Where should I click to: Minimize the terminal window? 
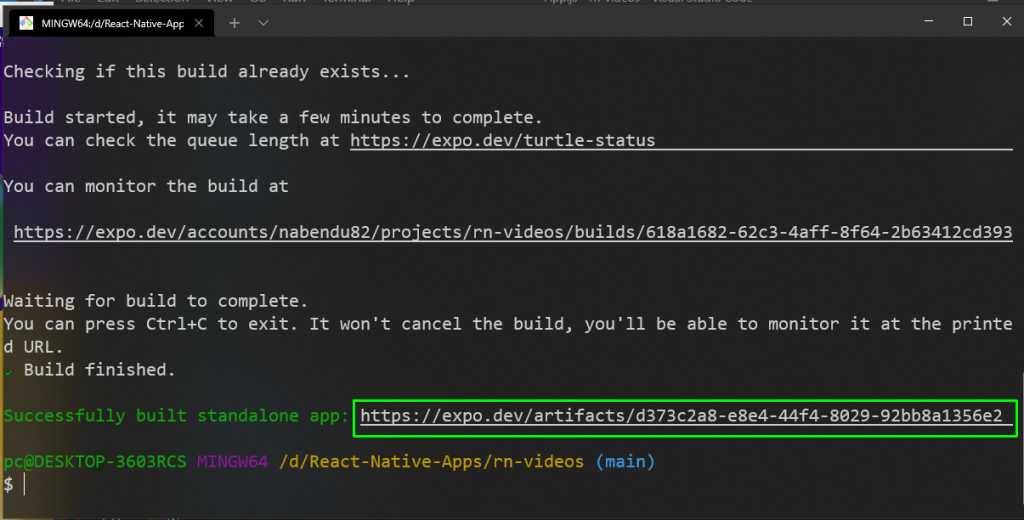click(929, 22)
